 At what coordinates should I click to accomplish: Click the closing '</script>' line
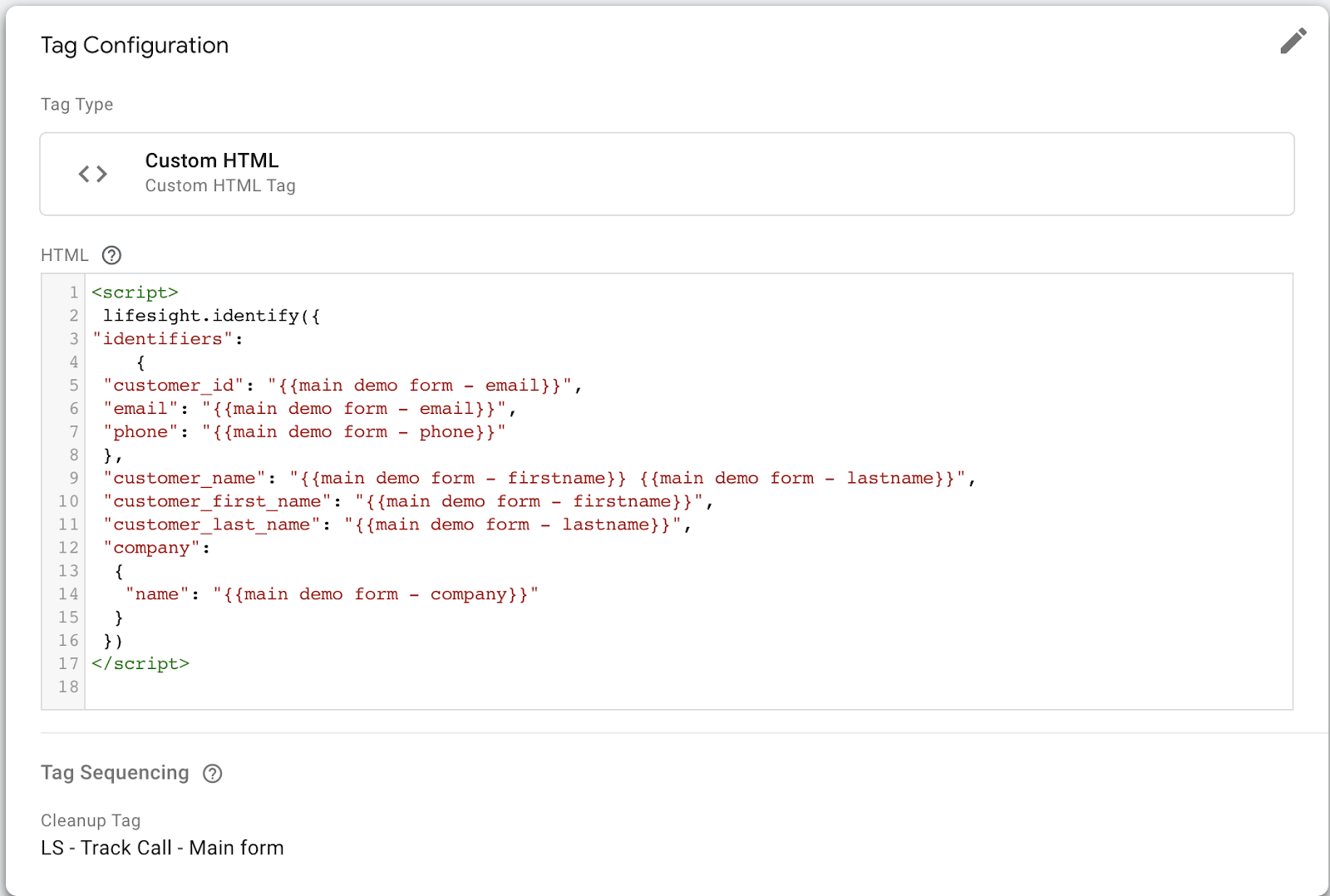point(140,664)
